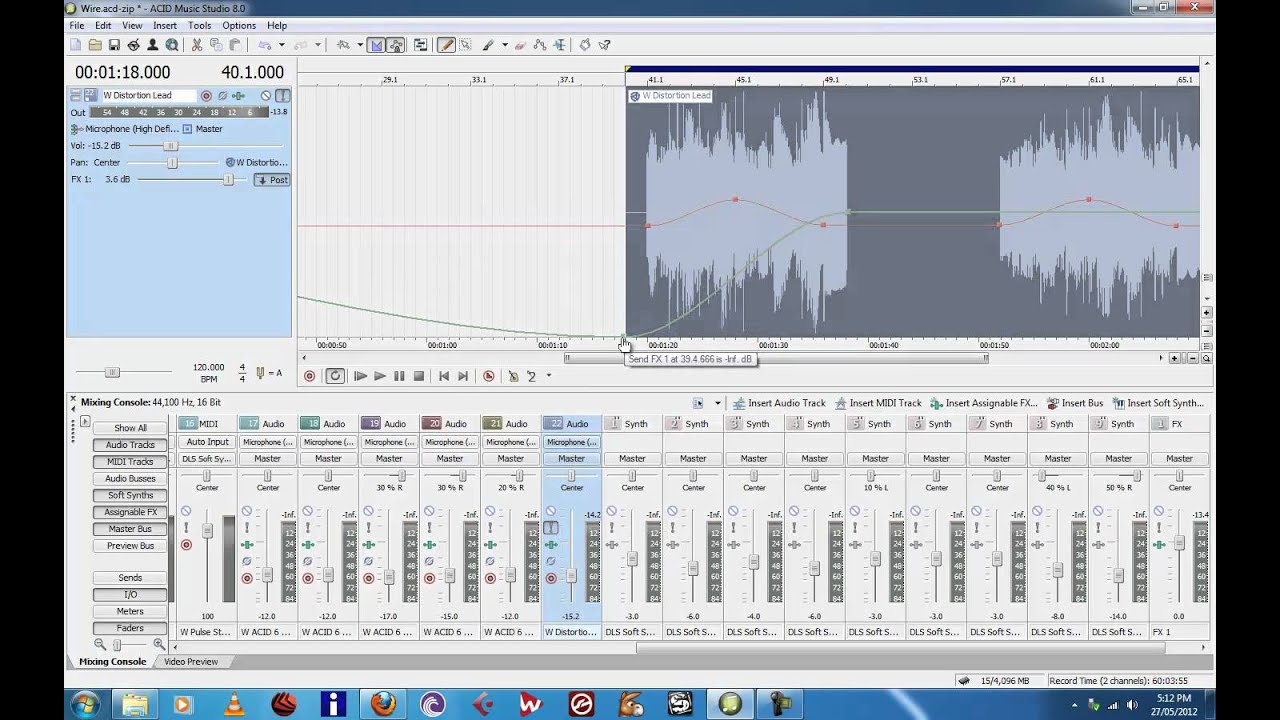Adjust the FX 1 send level slider
Screen dimensions: 1280x720
point(228,180)
